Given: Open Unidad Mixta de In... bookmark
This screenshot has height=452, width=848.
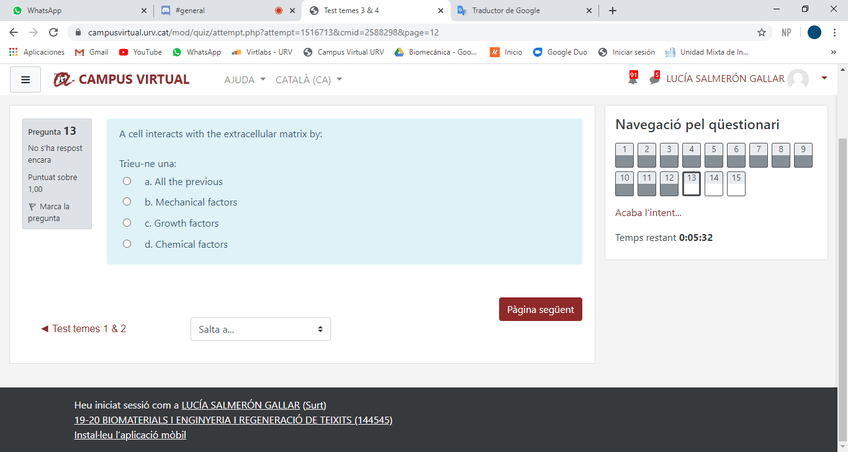Looking at the screenshot, I should 706,52.
